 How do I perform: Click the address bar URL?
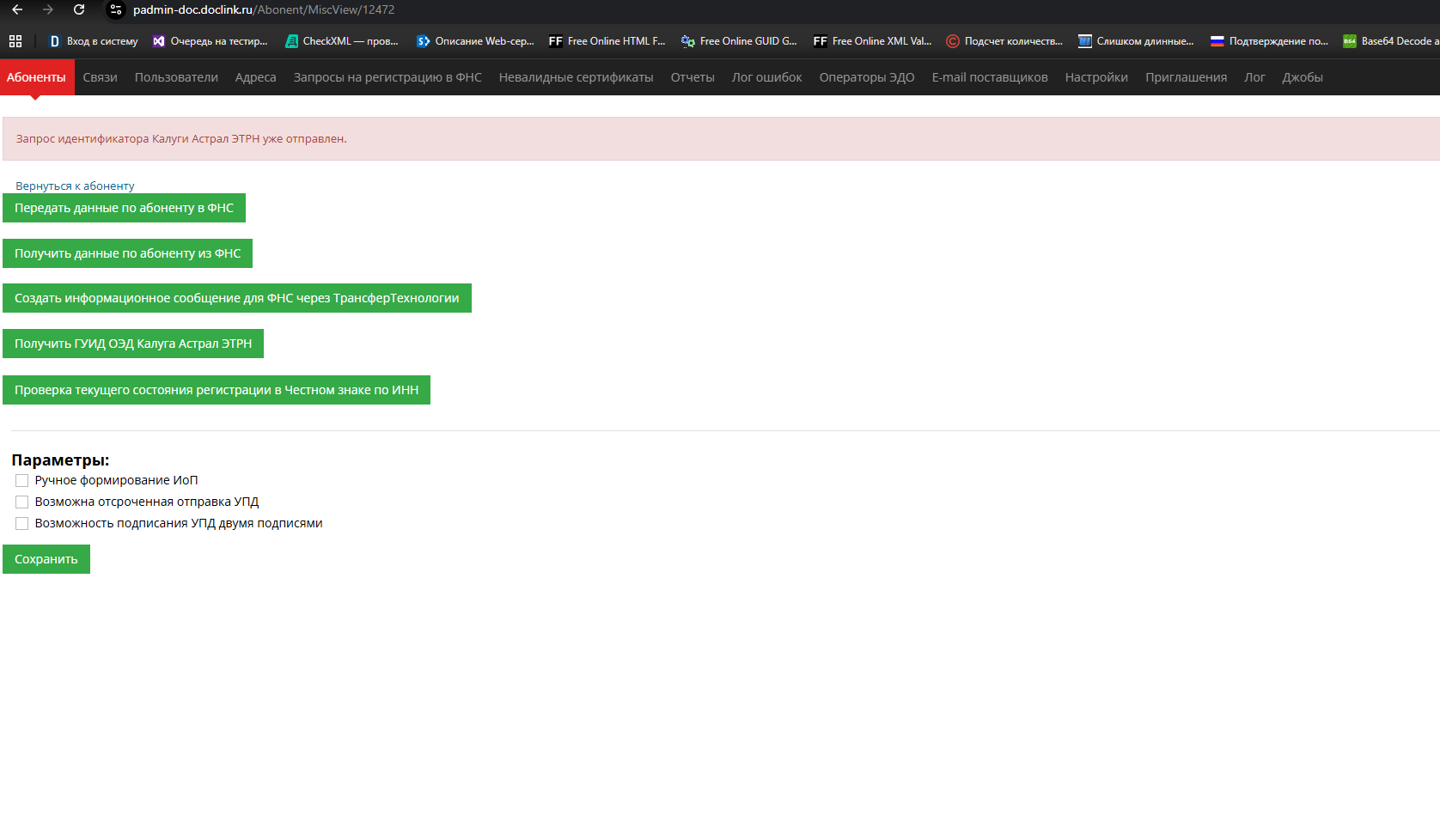coord(264,9)
